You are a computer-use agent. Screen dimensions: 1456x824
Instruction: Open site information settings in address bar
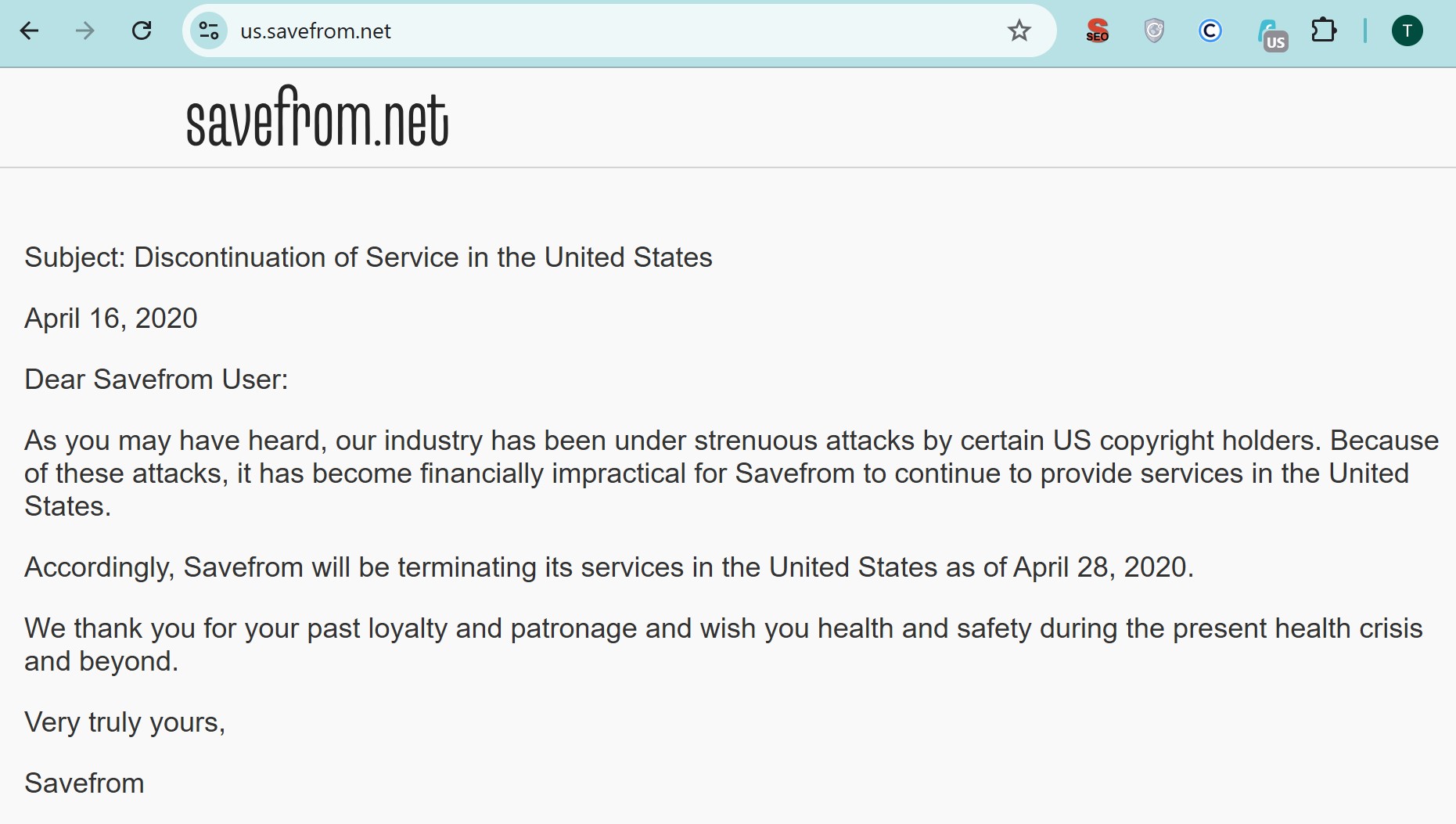pyautogui.click(x=207, y=31)
